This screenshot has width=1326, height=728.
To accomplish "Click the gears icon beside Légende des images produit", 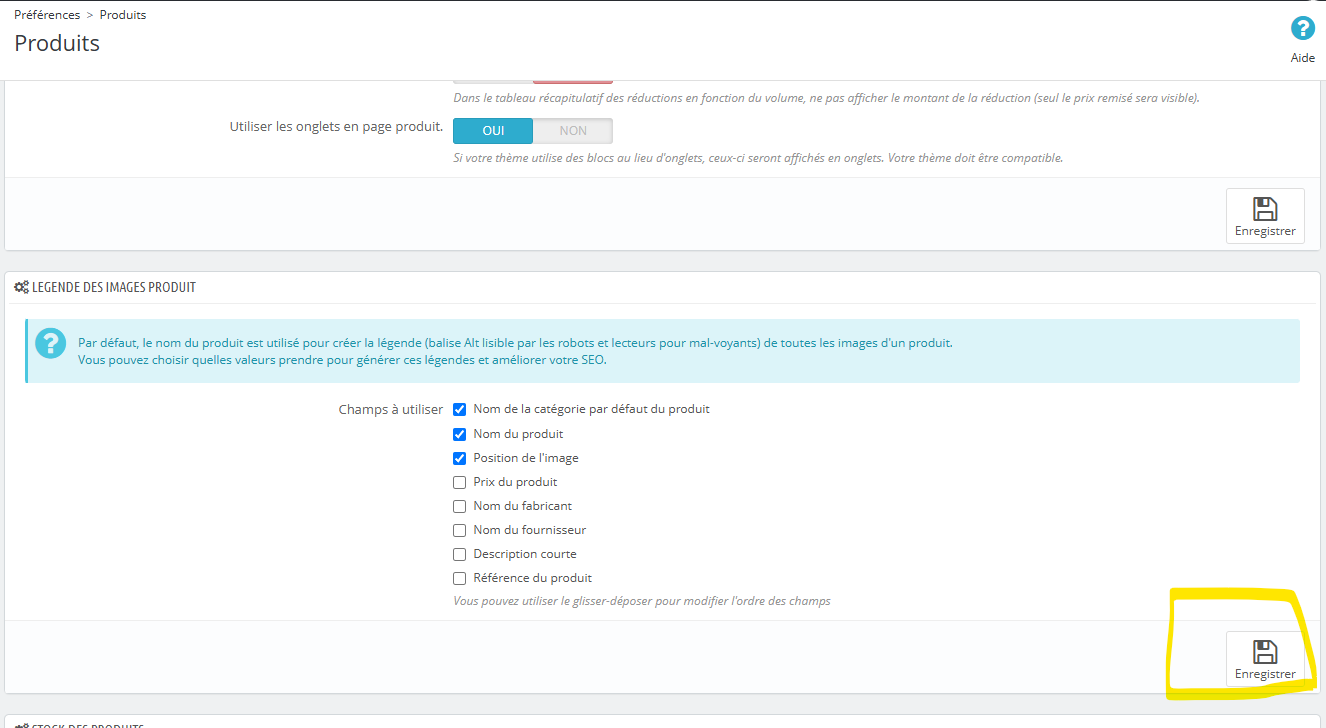I will [x=21, y=287].
